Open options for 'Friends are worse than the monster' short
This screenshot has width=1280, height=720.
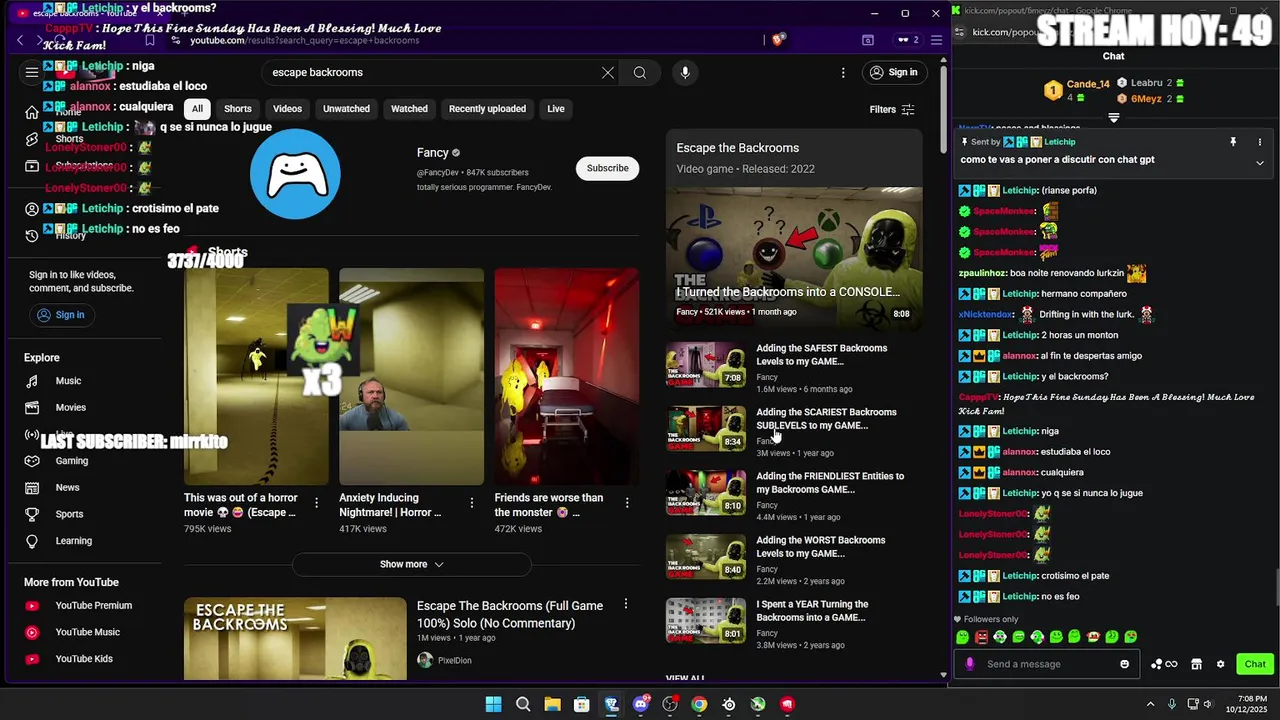(x=627, y=502)
